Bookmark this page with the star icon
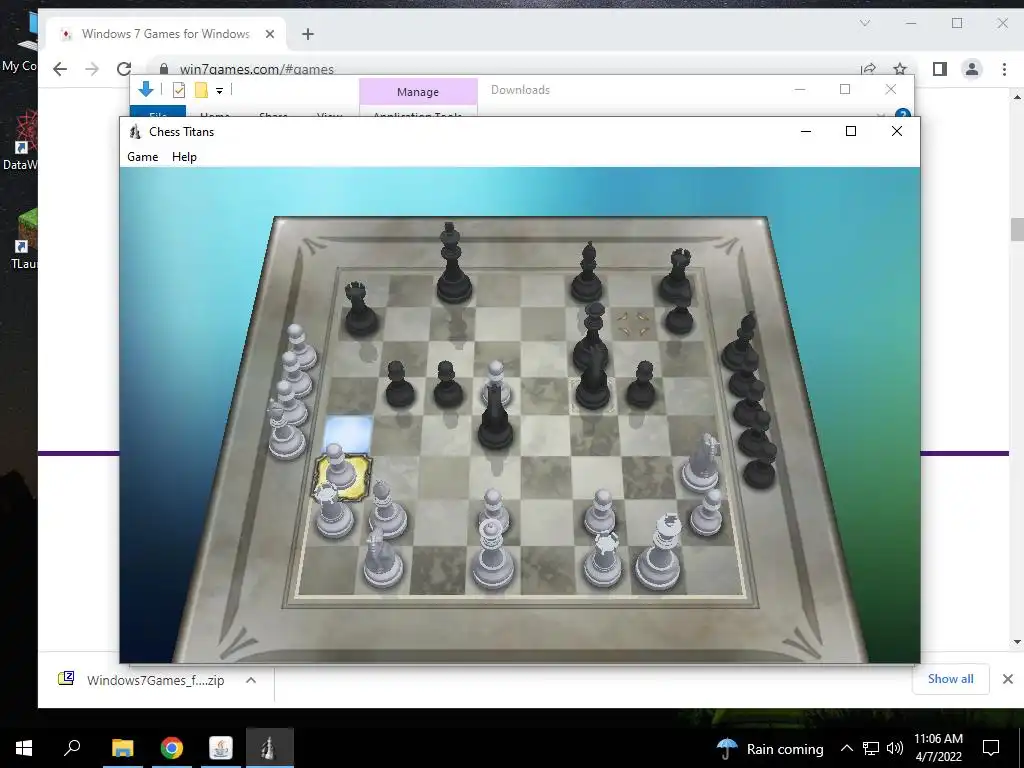 pyautogui.click(x=900, y=69)
